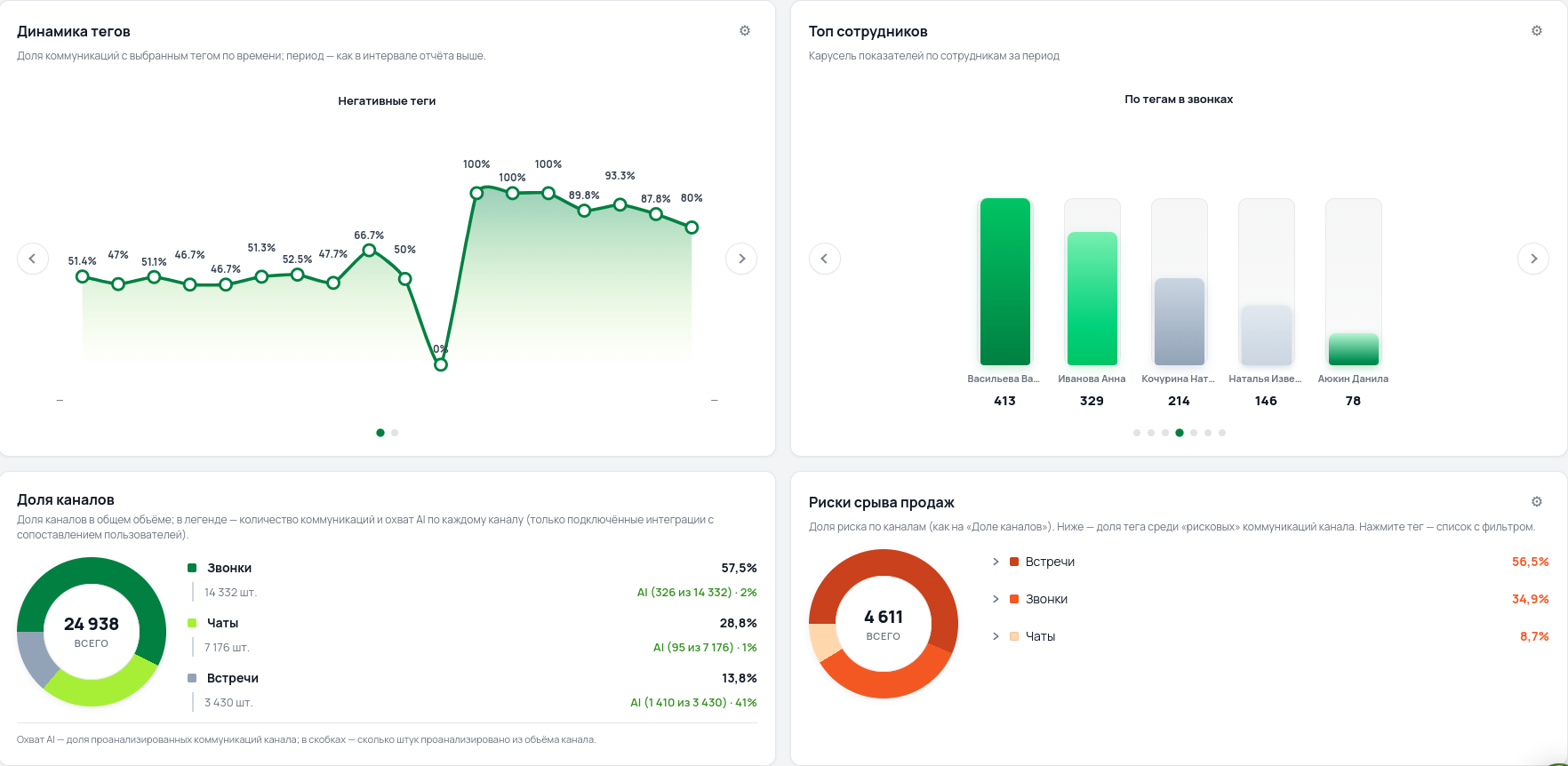The height and width of the screenshot is (766, 1568).
Task: Click Чаты label in Доля каналов legend
Action: coord(223,623)
